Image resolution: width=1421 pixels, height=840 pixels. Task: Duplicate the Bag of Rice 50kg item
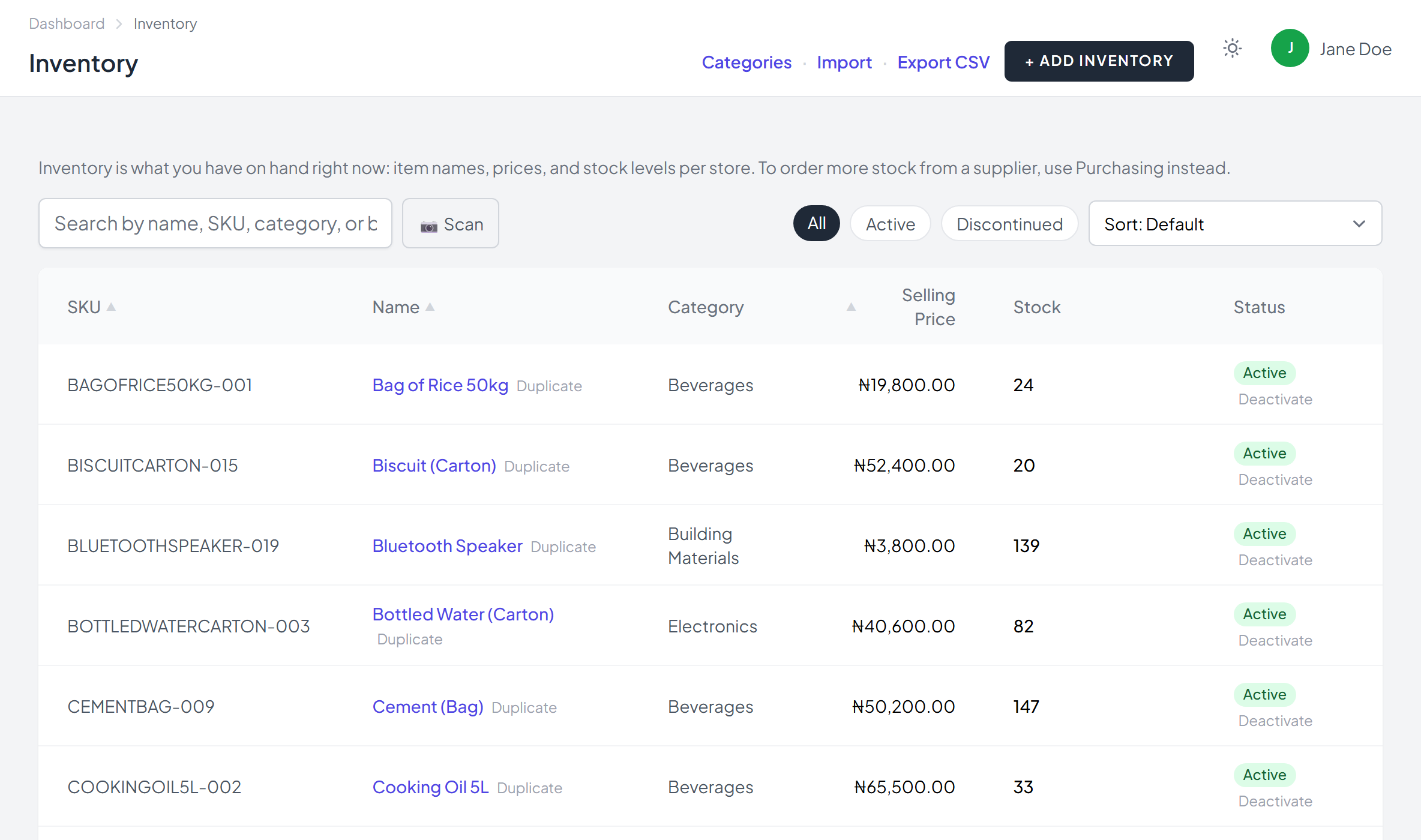(549, 386)
